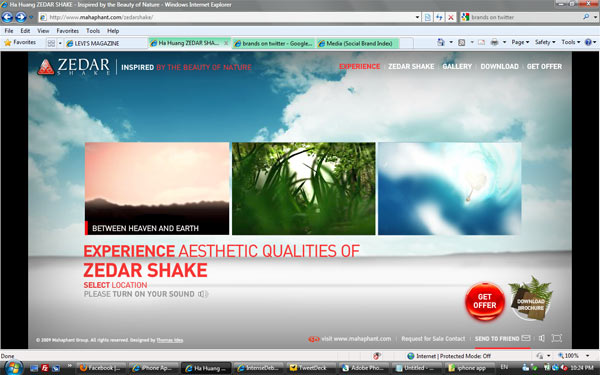Click the Home icon in the command bar
This screenshot has height=375, width=600.
point(441,42)
